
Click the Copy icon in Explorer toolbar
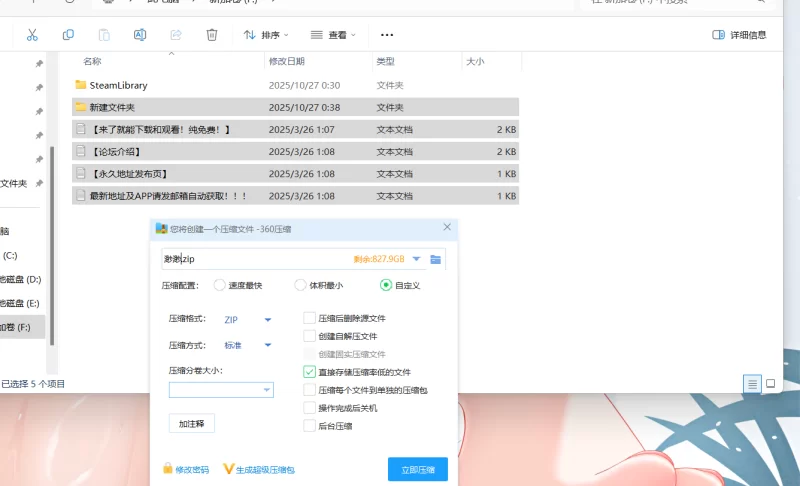click(68, 35)
